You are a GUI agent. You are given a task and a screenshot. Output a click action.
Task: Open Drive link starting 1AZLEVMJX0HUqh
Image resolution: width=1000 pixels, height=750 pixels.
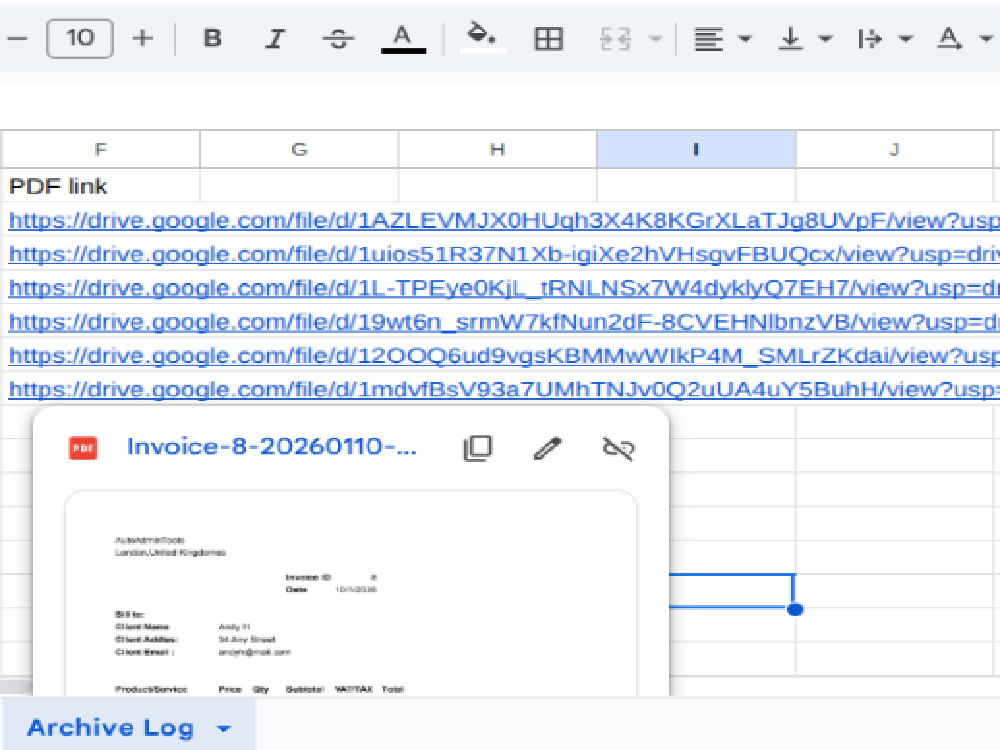pyautogui.click(x=504, y=221)
